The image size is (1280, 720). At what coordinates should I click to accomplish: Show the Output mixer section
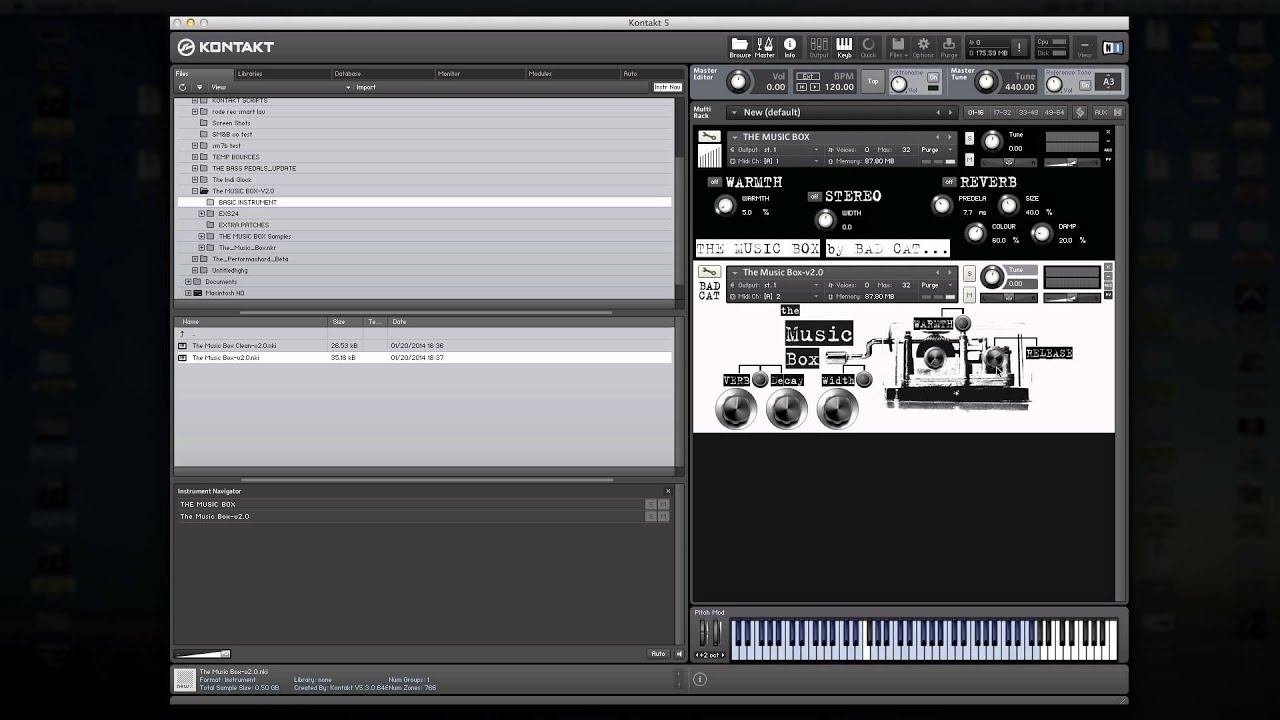point(819,47)
